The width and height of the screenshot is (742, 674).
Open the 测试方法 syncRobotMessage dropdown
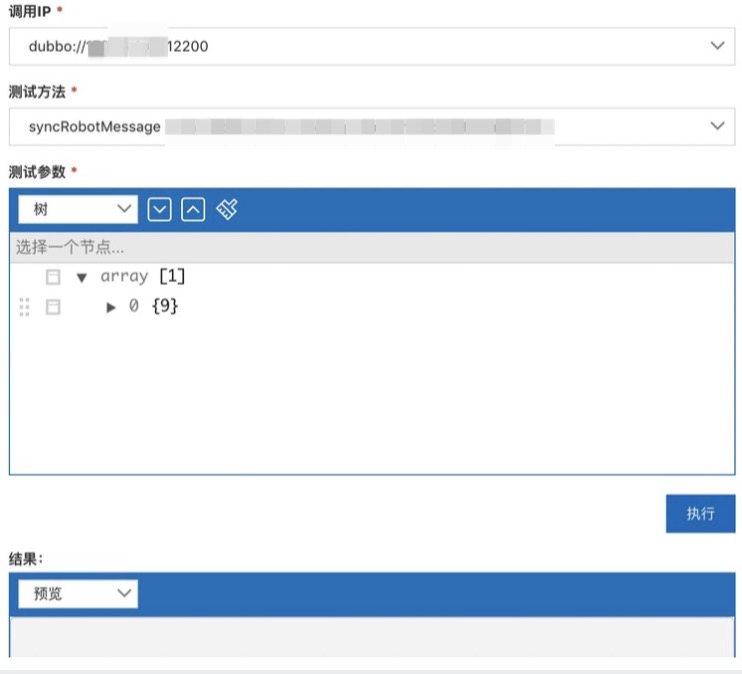coord(371,127)
